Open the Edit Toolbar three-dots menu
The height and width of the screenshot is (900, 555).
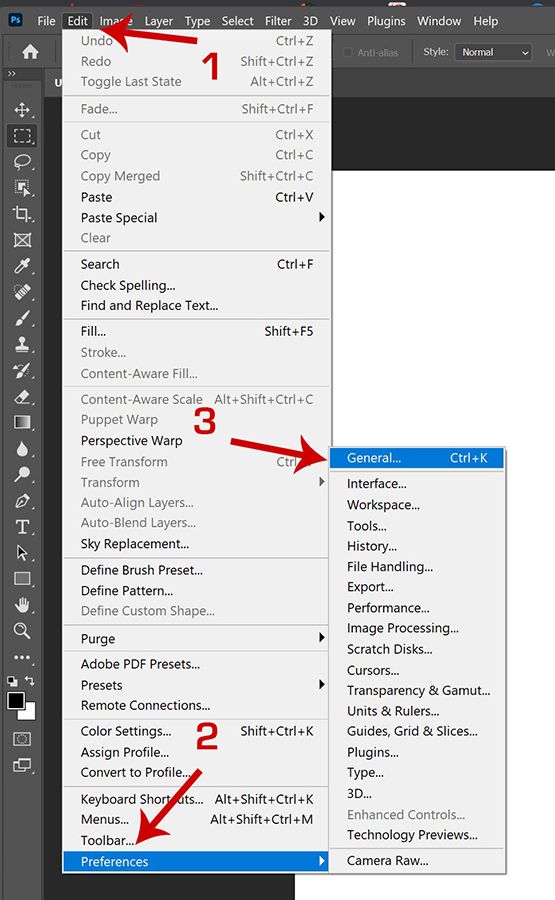(22, 657)
